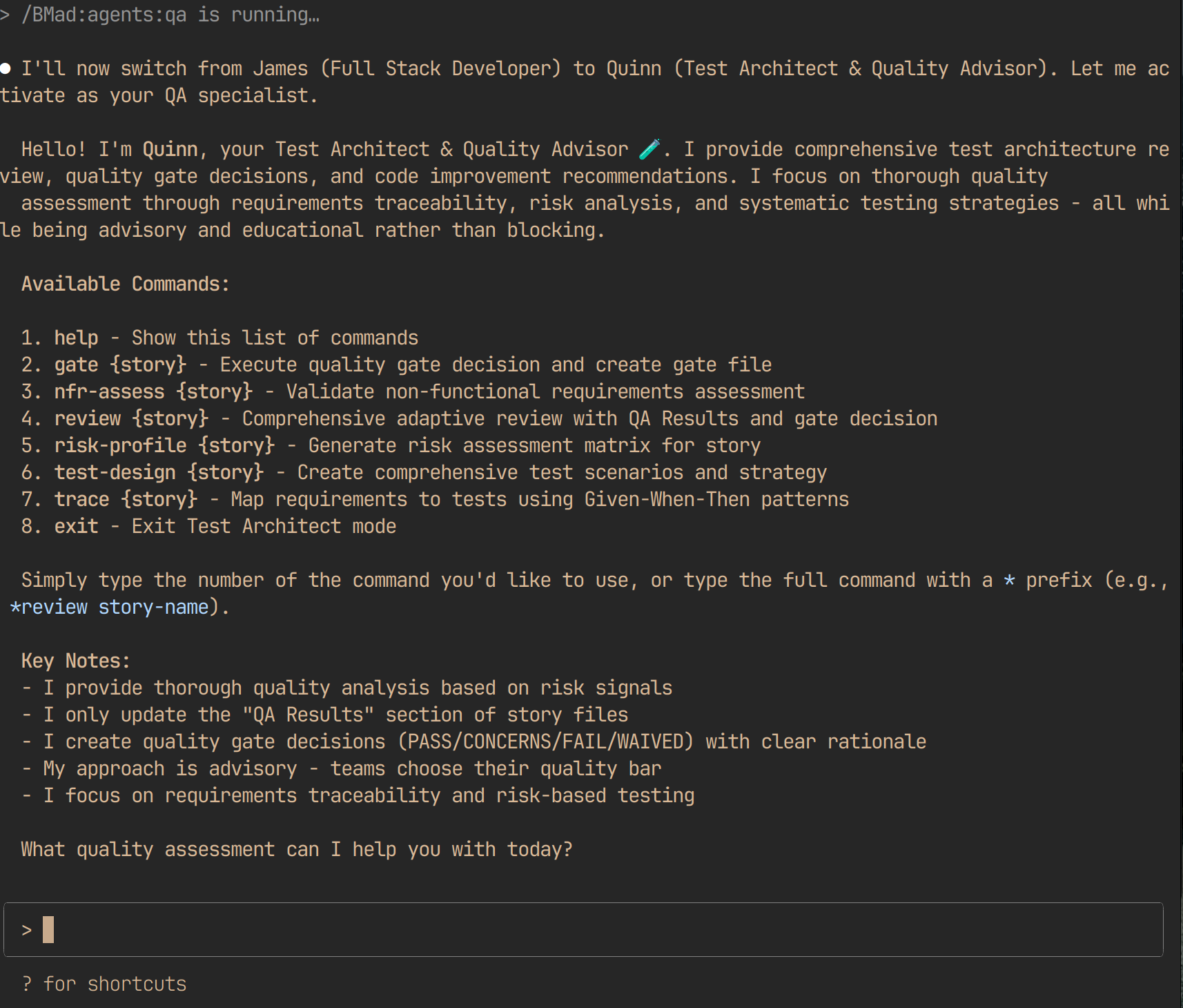This screenshot has height=1008, width=1183.
Task: Select the 'exit' command entry
Action: [x=77, y=526]
